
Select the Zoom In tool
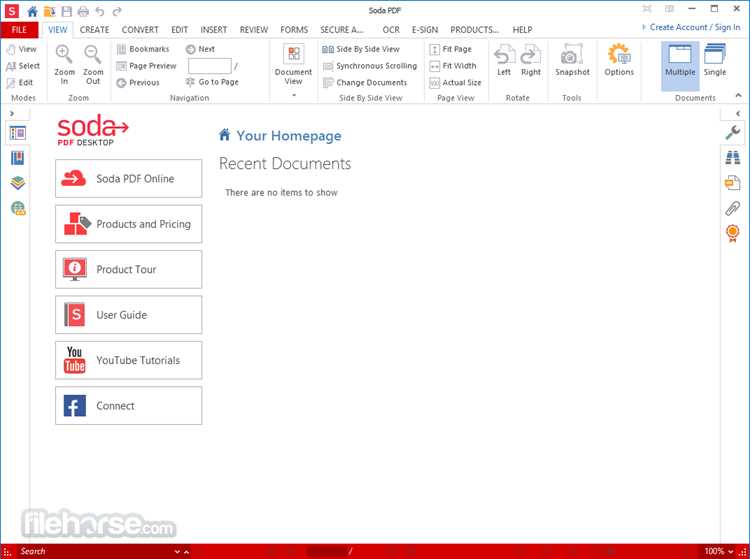click(64, 65)
